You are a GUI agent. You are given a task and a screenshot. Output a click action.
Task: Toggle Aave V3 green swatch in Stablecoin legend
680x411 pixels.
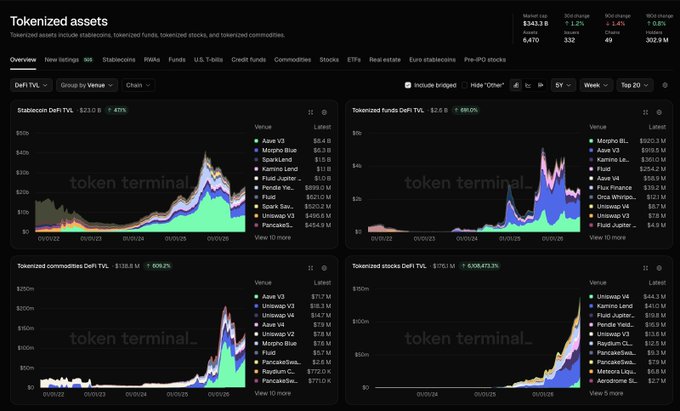click(256, 141)
